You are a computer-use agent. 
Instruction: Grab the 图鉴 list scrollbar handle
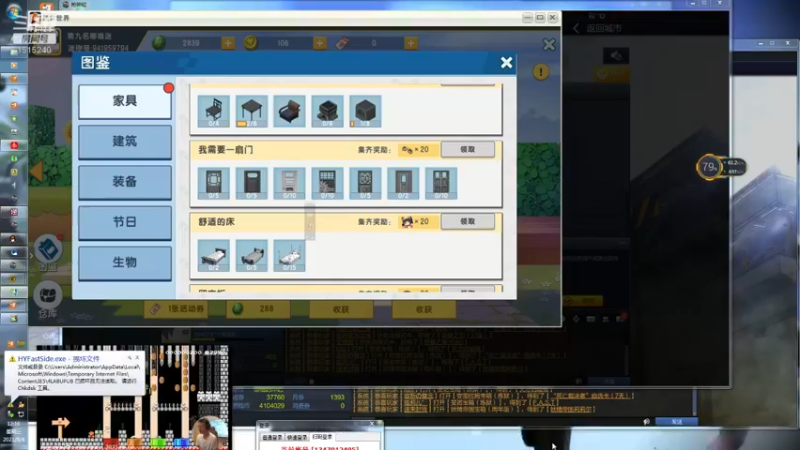(310, 221)
